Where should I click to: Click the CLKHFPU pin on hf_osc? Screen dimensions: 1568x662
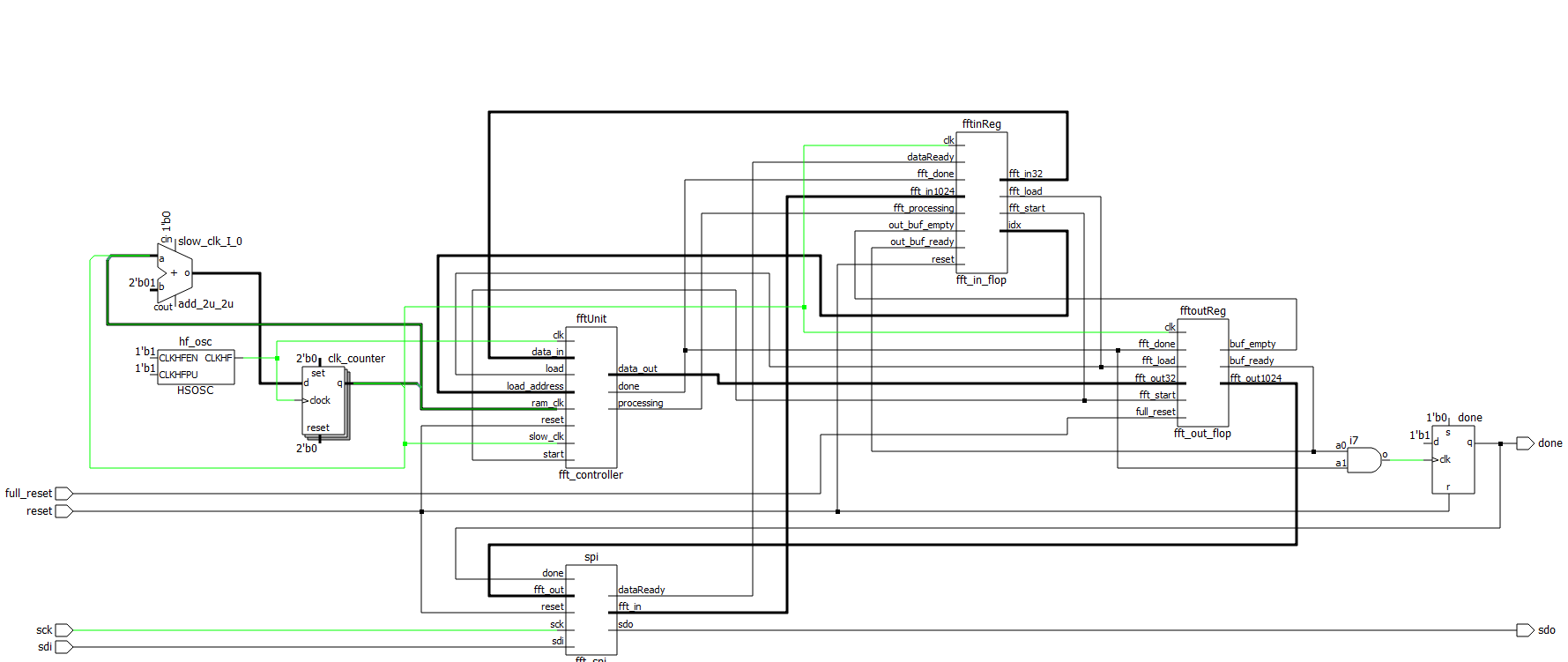(178, 375)
